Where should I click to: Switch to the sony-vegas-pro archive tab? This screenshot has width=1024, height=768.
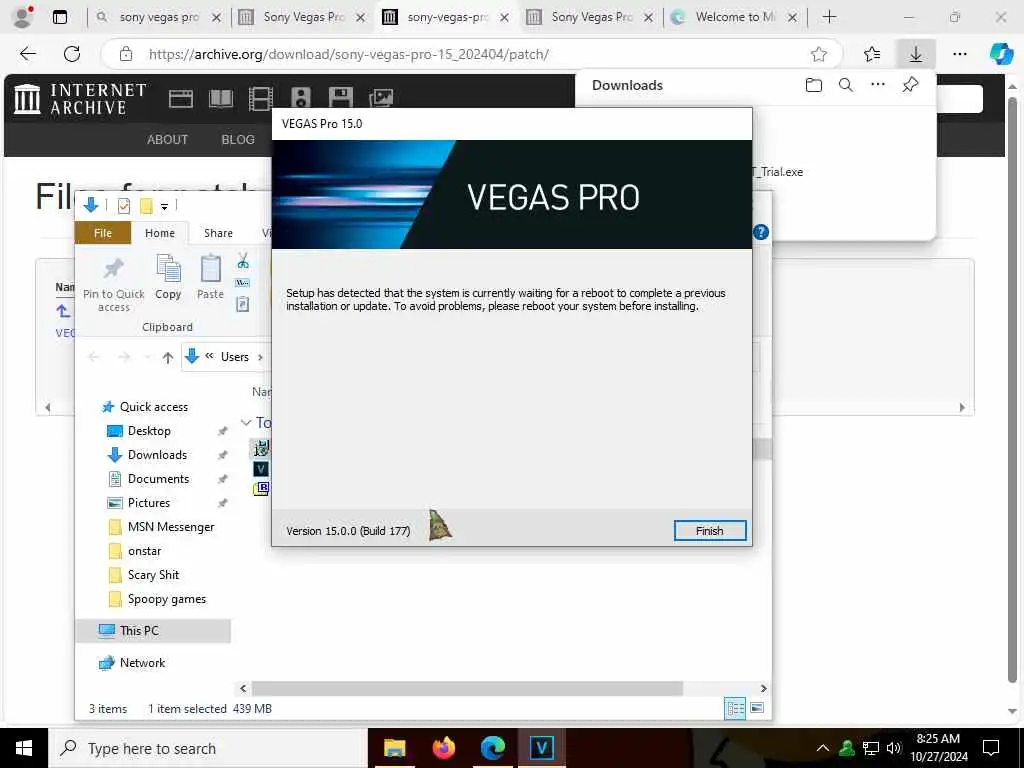[x=447, y=17]
